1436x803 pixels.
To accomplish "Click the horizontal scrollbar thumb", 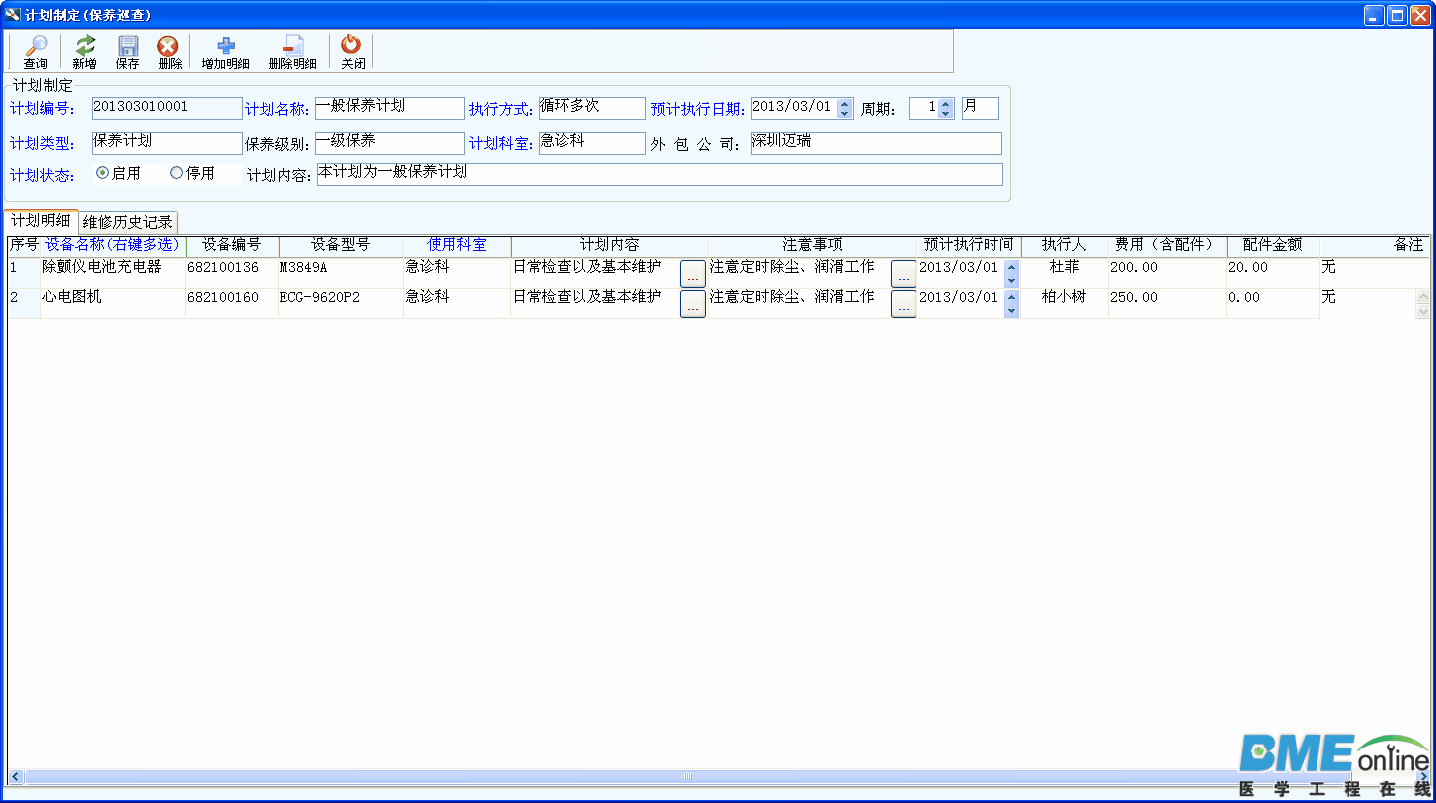I will click(687, 776).
